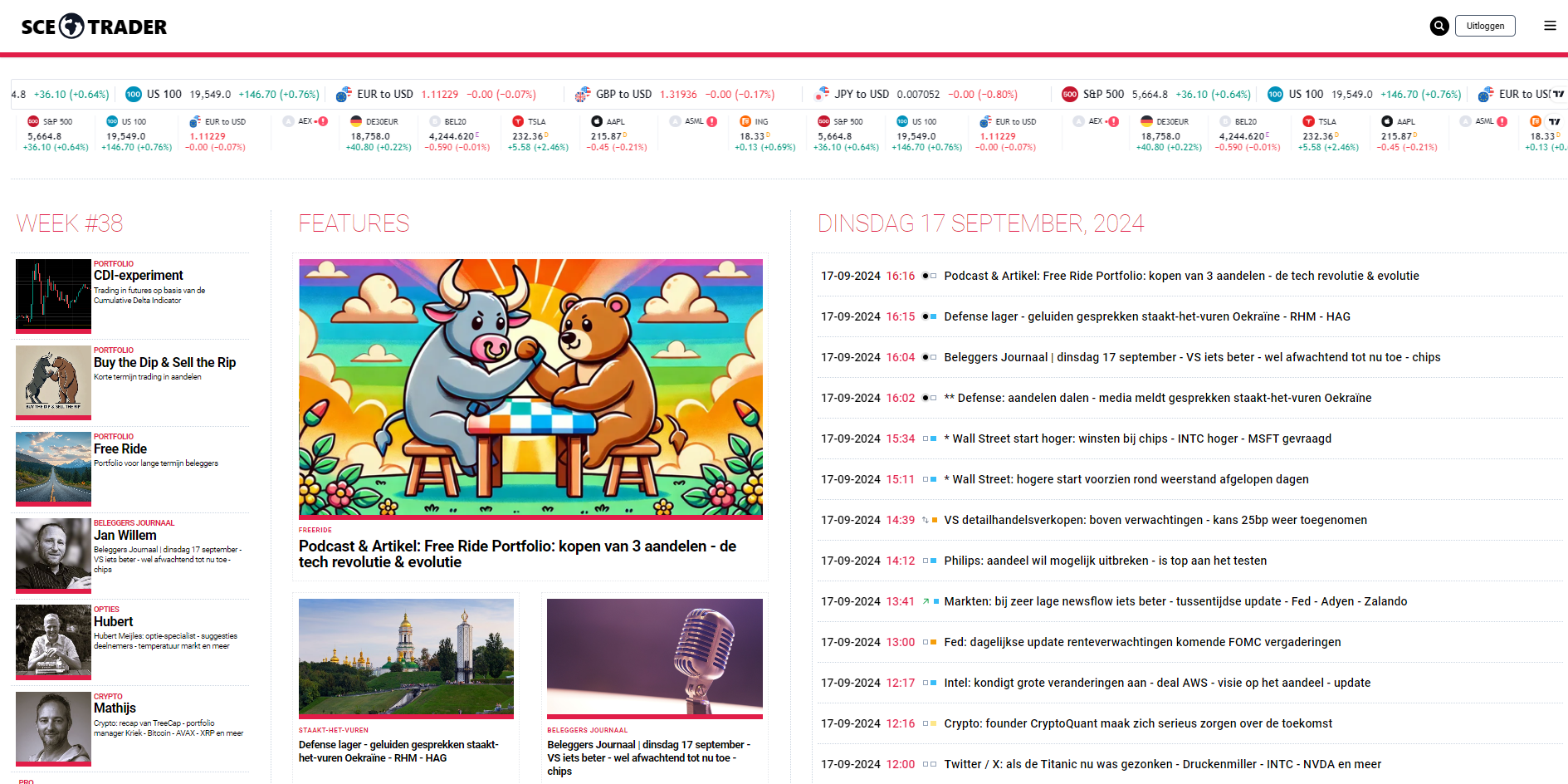The image size is (1568, 784).
Task: Open the Podcast & Artikel headline under the feature image
Action: [517, 554]
